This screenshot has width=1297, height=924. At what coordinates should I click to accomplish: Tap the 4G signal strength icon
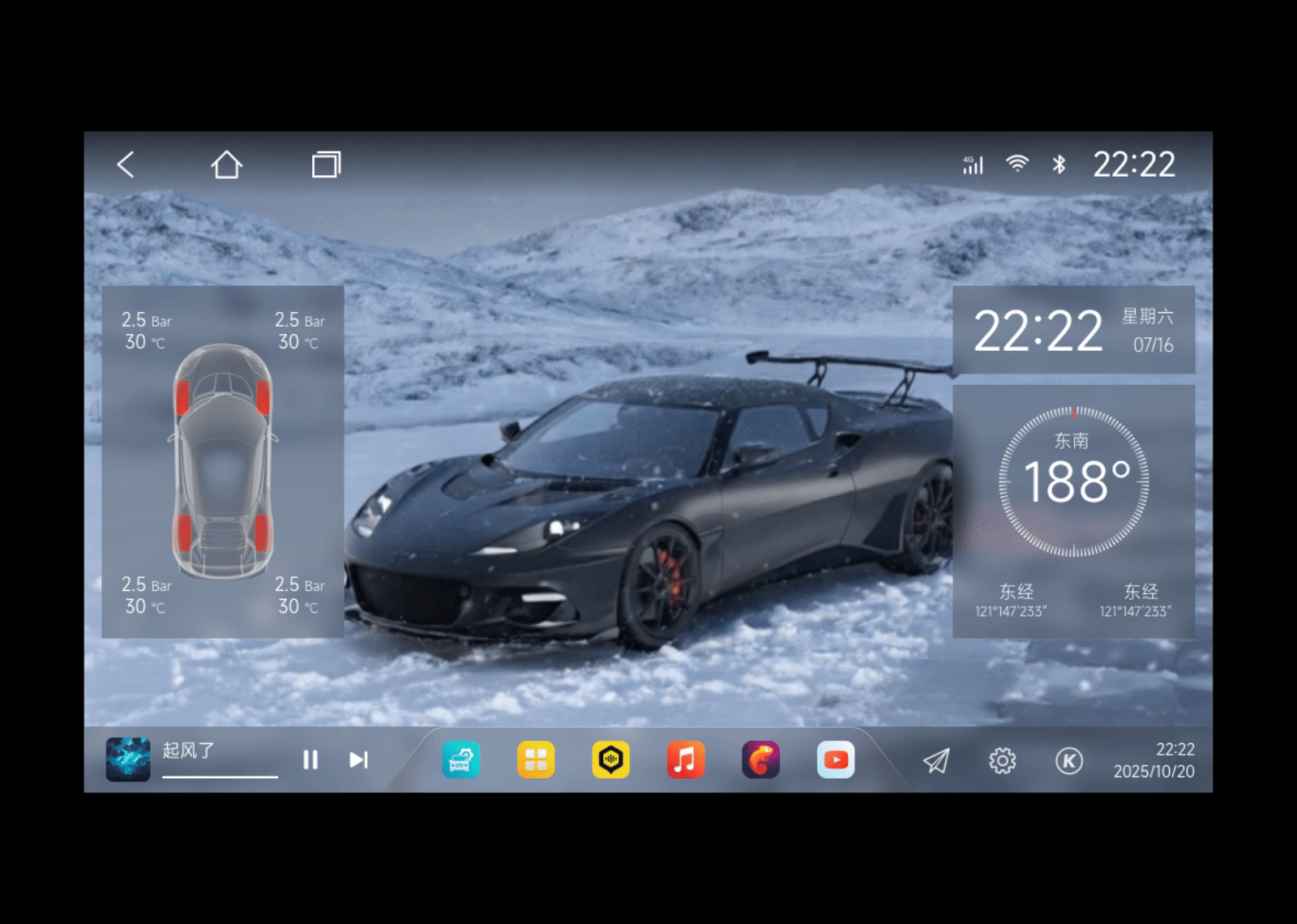(973, 165)
